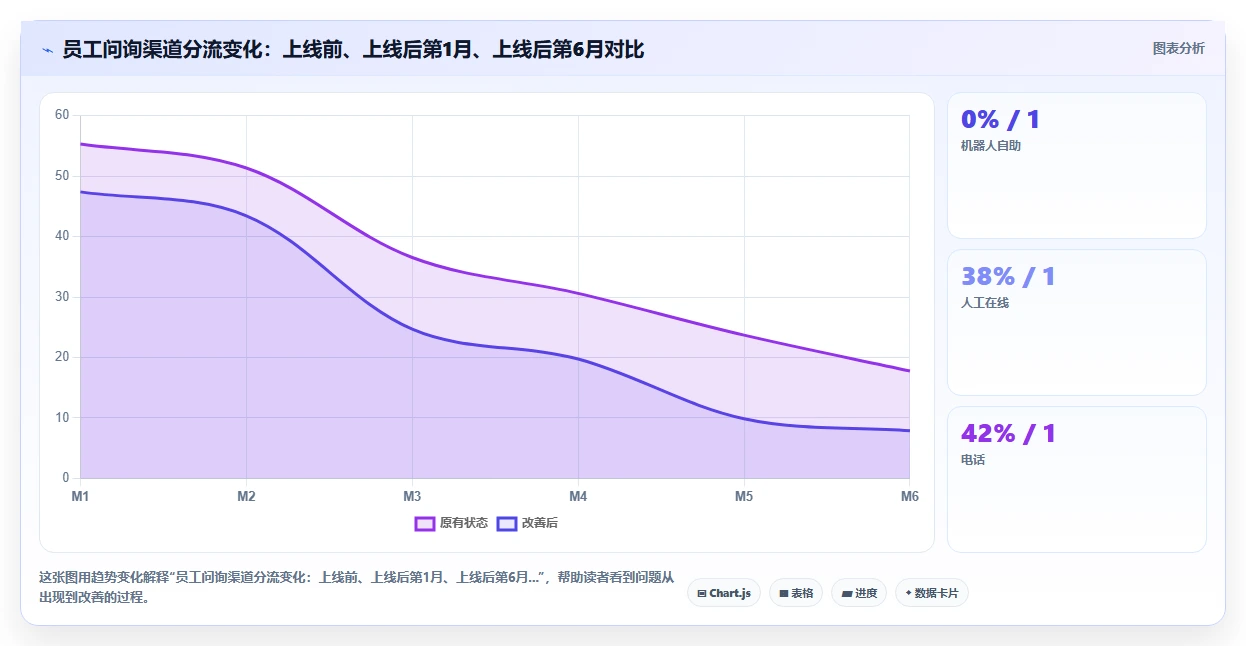Click the 图表分析 label in the header

coord(1178,48)
